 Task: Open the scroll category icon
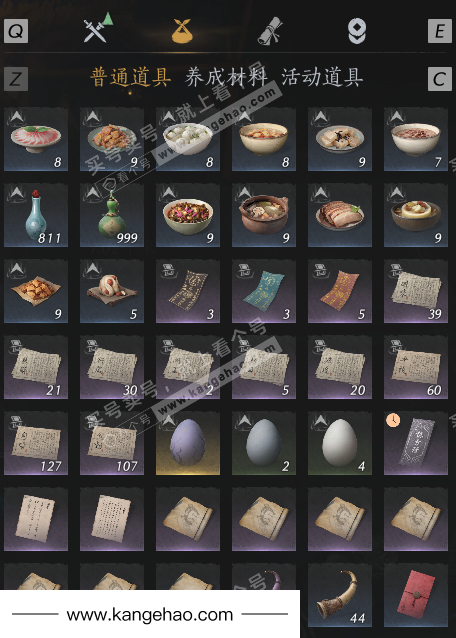pos(270,31)
